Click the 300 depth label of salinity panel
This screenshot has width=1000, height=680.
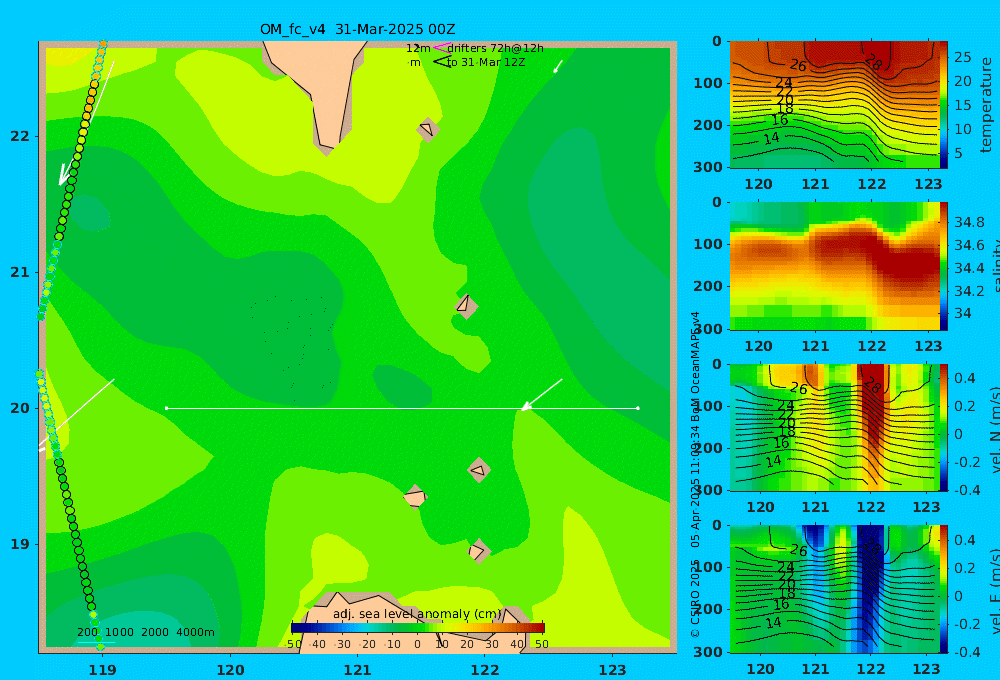point(708,329)
